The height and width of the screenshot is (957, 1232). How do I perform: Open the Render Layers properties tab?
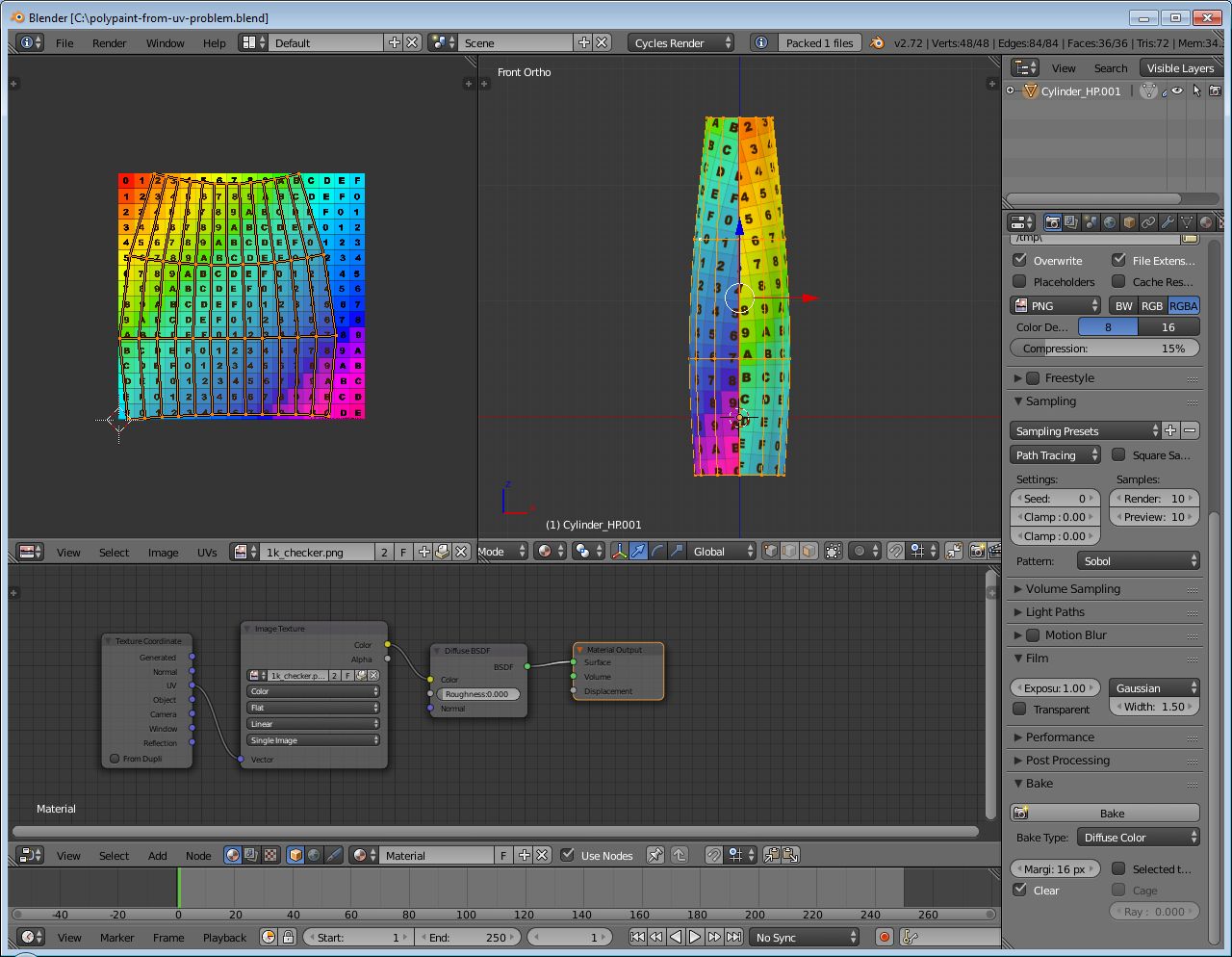[1071, 222]
